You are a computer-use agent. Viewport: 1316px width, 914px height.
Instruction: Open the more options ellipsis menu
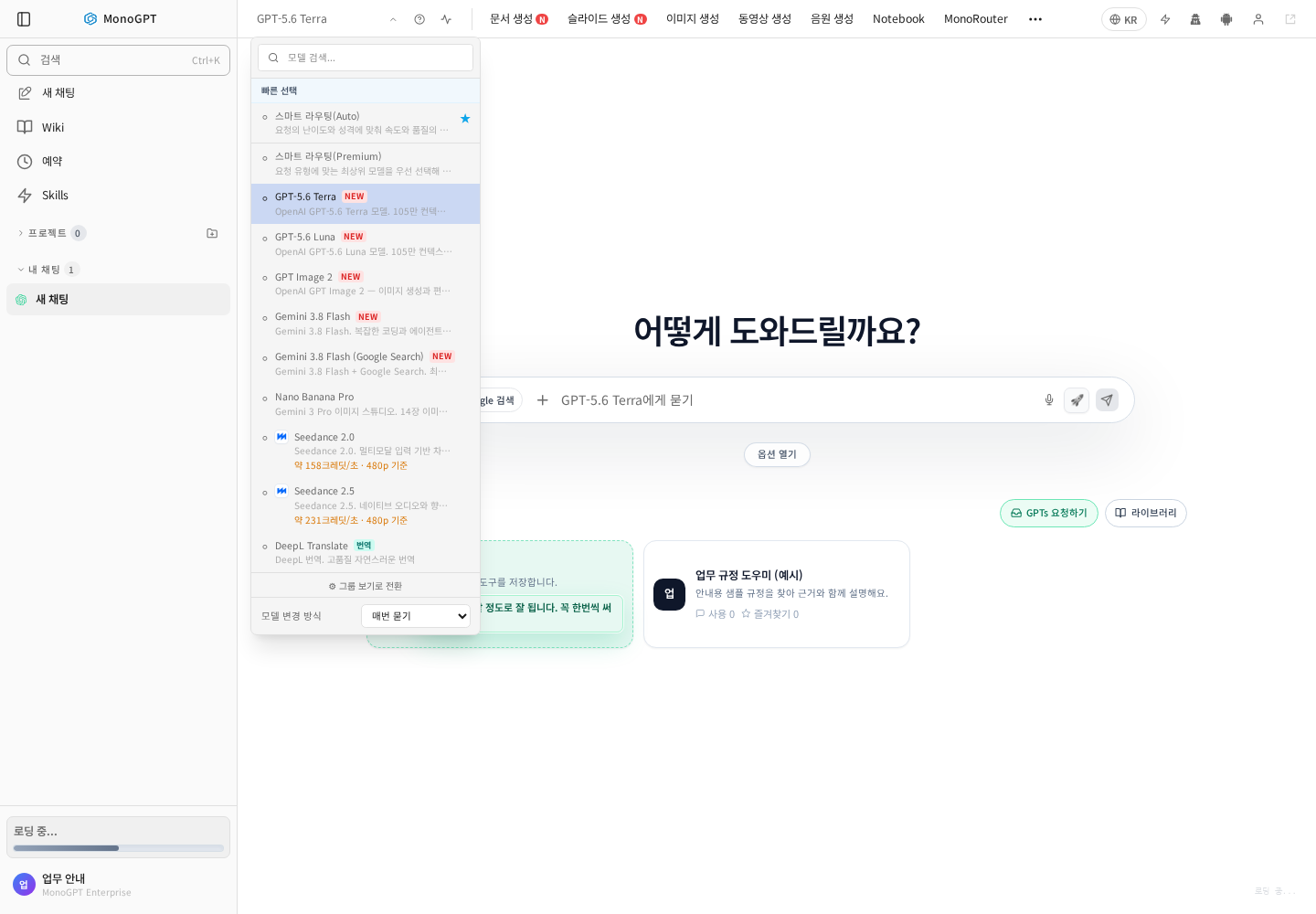pos(1035,19)
